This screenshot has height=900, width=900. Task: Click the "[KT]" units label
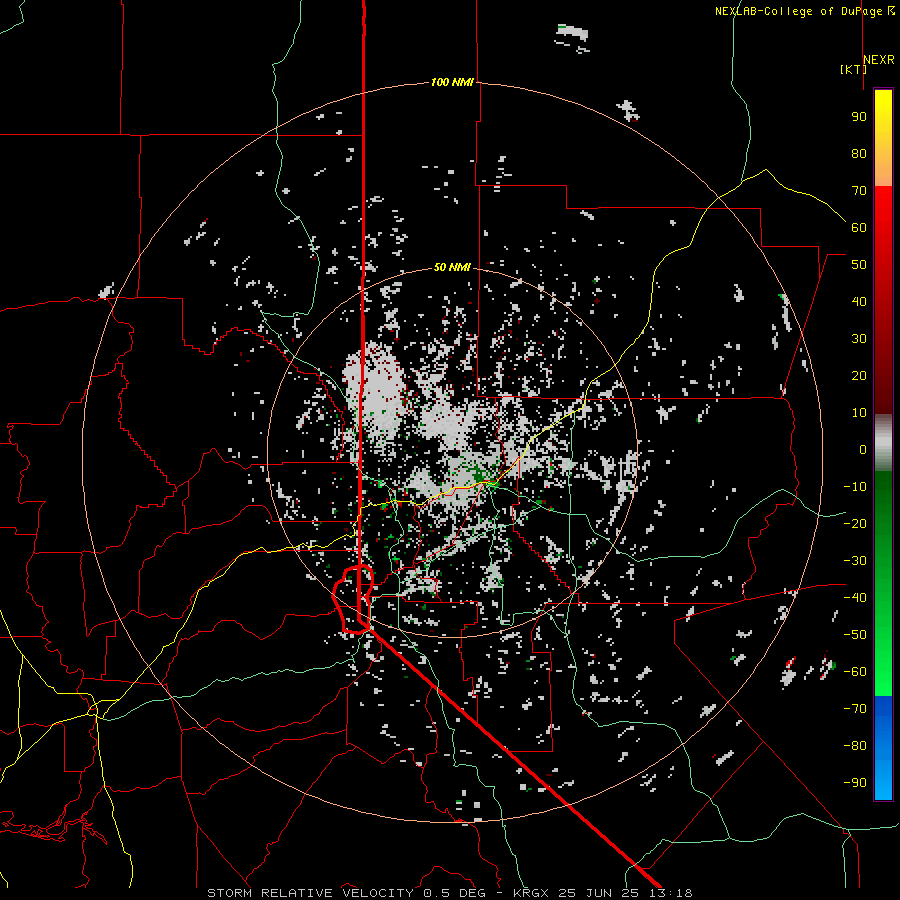pyautogui.click(x=854, y=69)
